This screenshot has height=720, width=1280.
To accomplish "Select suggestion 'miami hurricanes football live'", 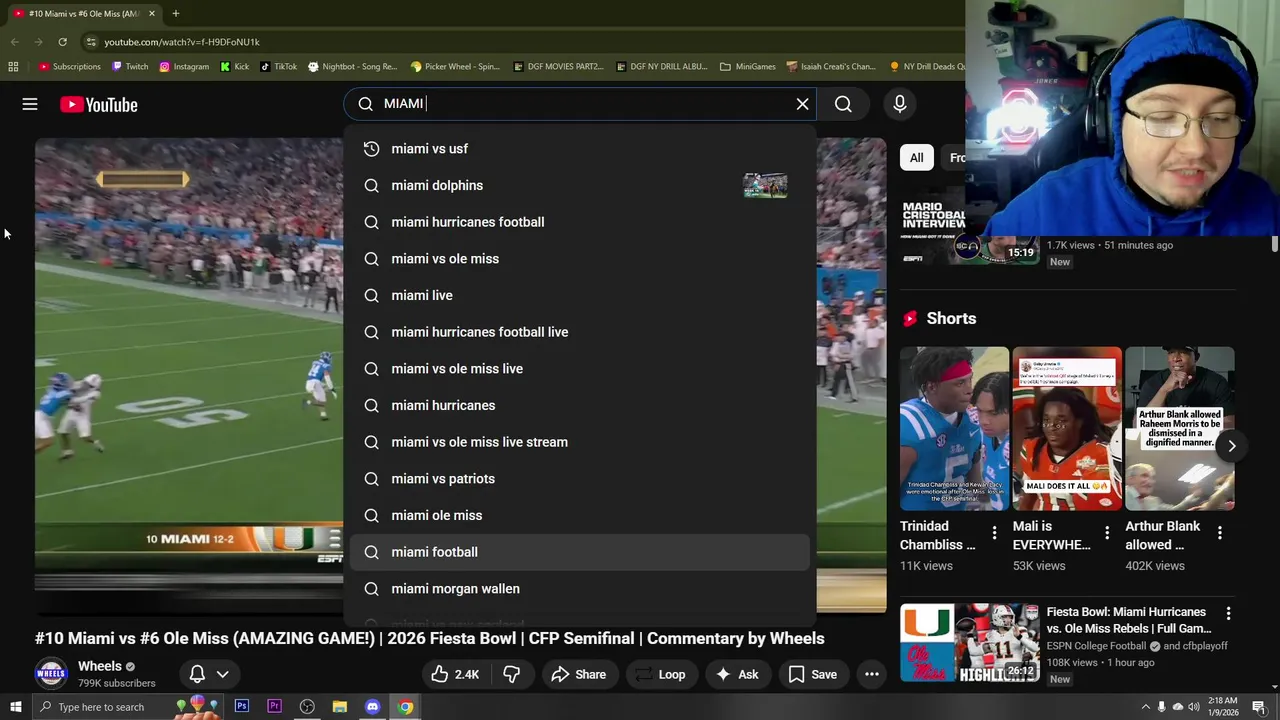I will (579, 332).
